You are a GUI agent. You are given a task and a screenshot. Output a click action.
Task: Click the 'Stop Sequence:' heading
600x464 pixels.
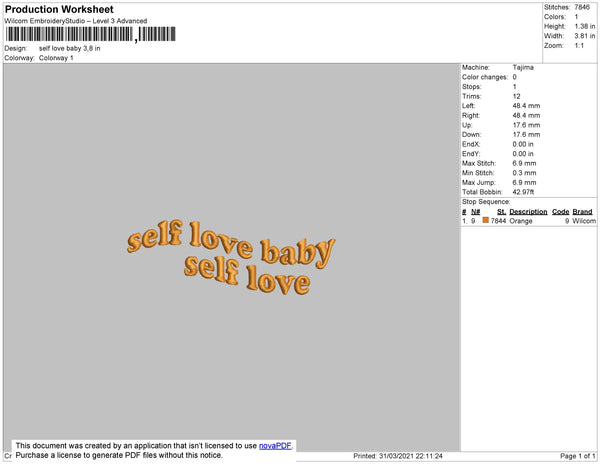486,202
